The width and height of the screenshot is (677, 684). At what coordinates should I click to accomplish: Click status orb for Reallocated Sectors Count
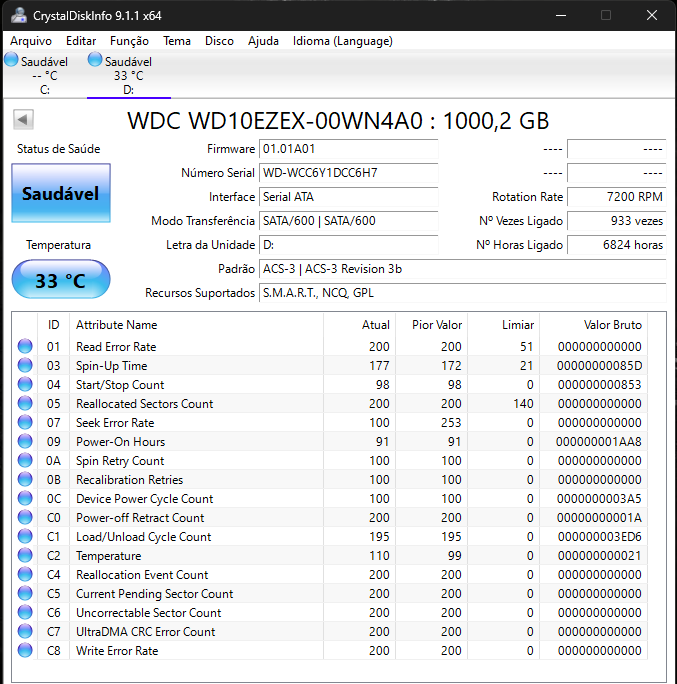[25, 403]
